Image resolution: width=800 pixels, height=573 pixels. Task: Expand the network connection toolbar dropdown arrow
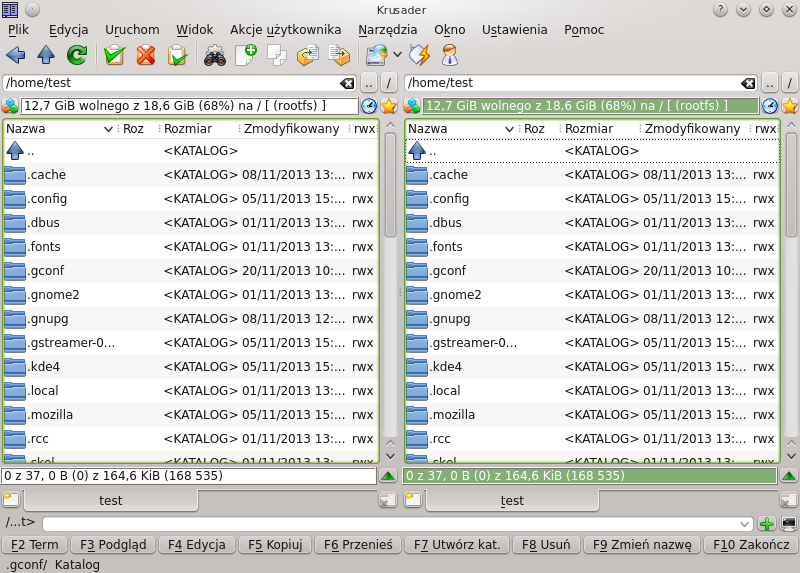coord(397,55)
